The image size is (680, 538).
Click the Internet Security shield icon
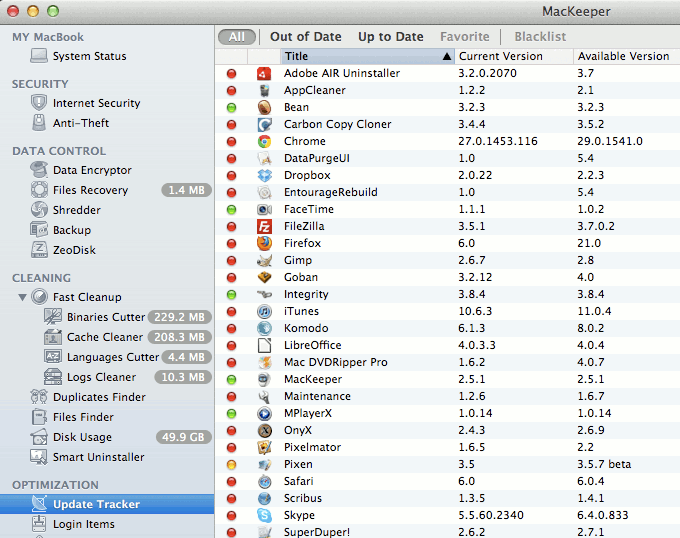point(39,103)
